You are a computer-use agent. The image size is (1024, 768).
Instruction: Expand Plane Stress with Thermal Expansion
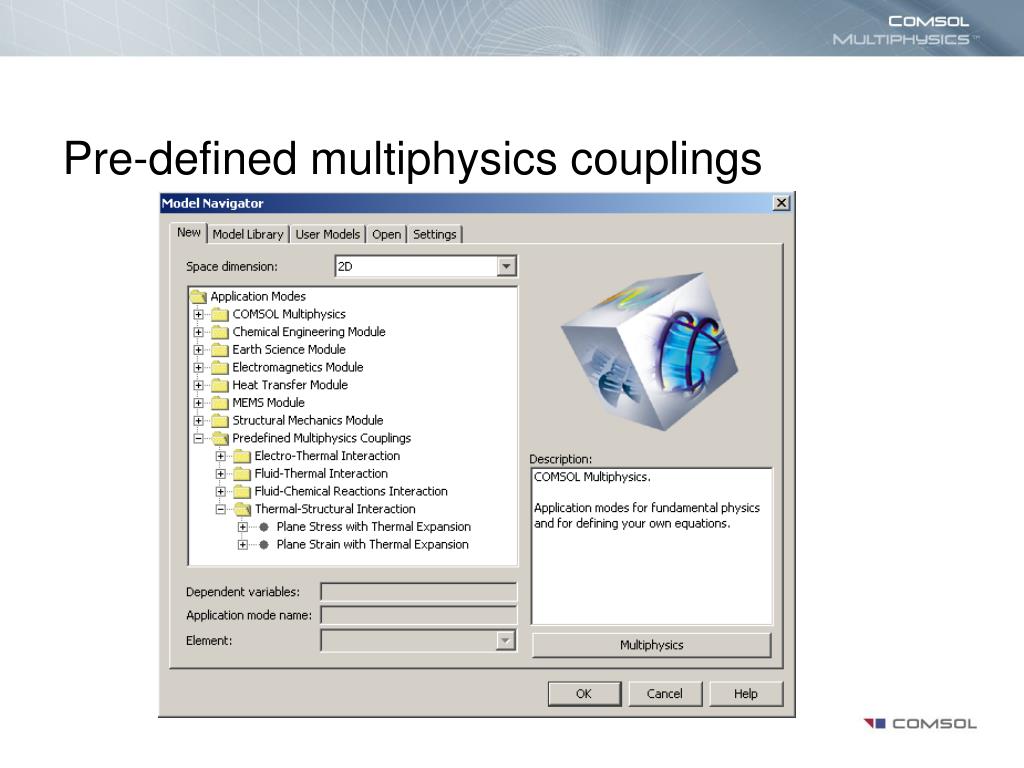243,527
